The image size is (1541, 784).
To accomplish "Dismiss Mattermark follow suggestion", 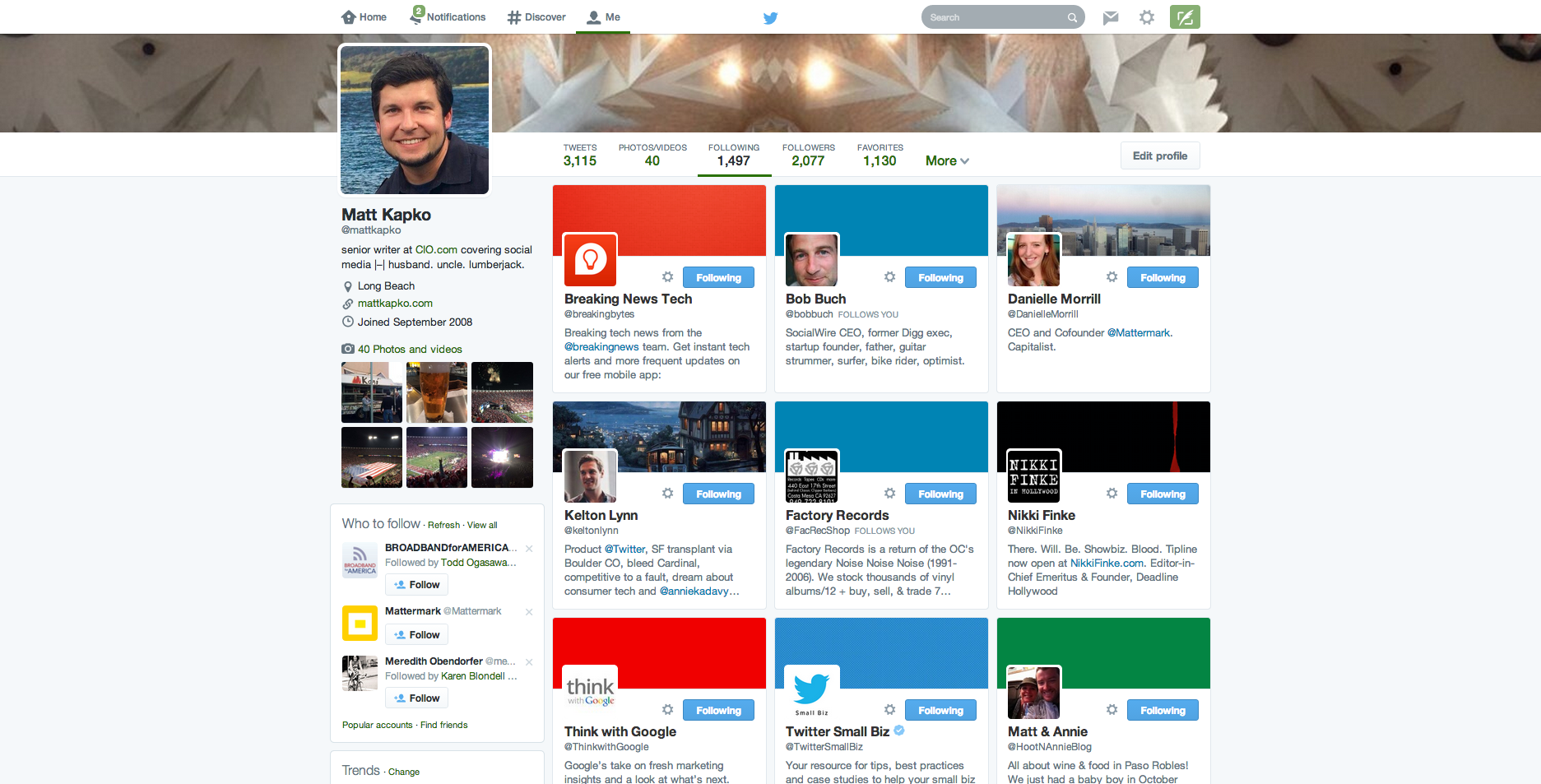I will pyautogui.click(x=529, y=612).
